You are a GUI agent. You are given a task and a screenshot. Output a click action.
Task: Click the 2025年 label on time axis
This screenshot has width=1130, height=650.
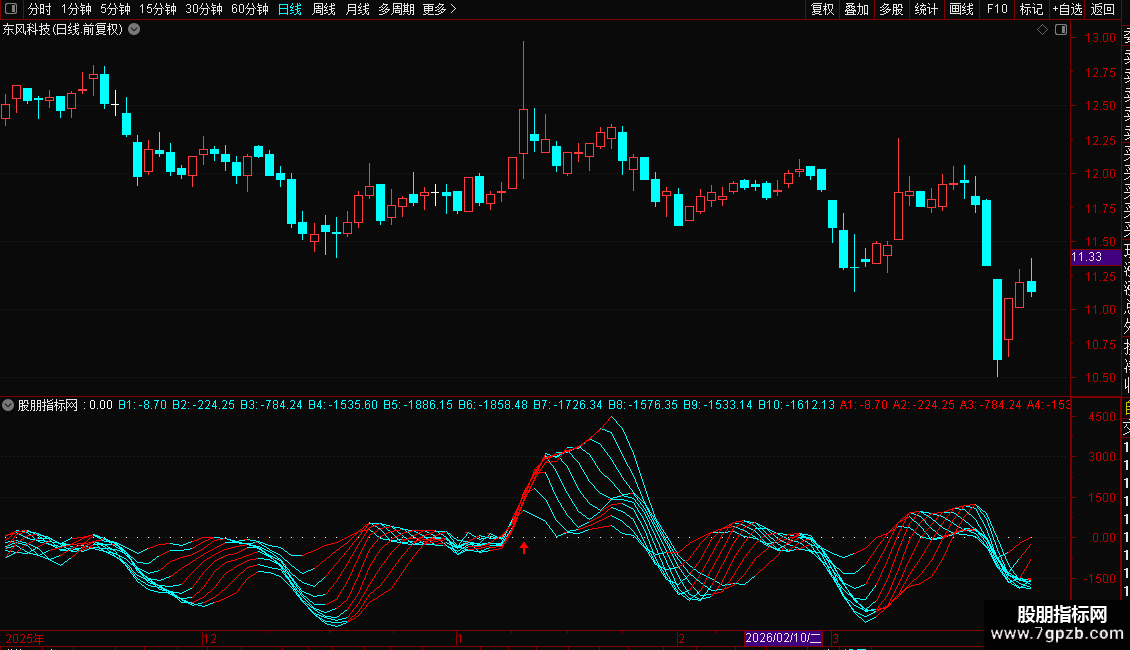pos(25,638)
